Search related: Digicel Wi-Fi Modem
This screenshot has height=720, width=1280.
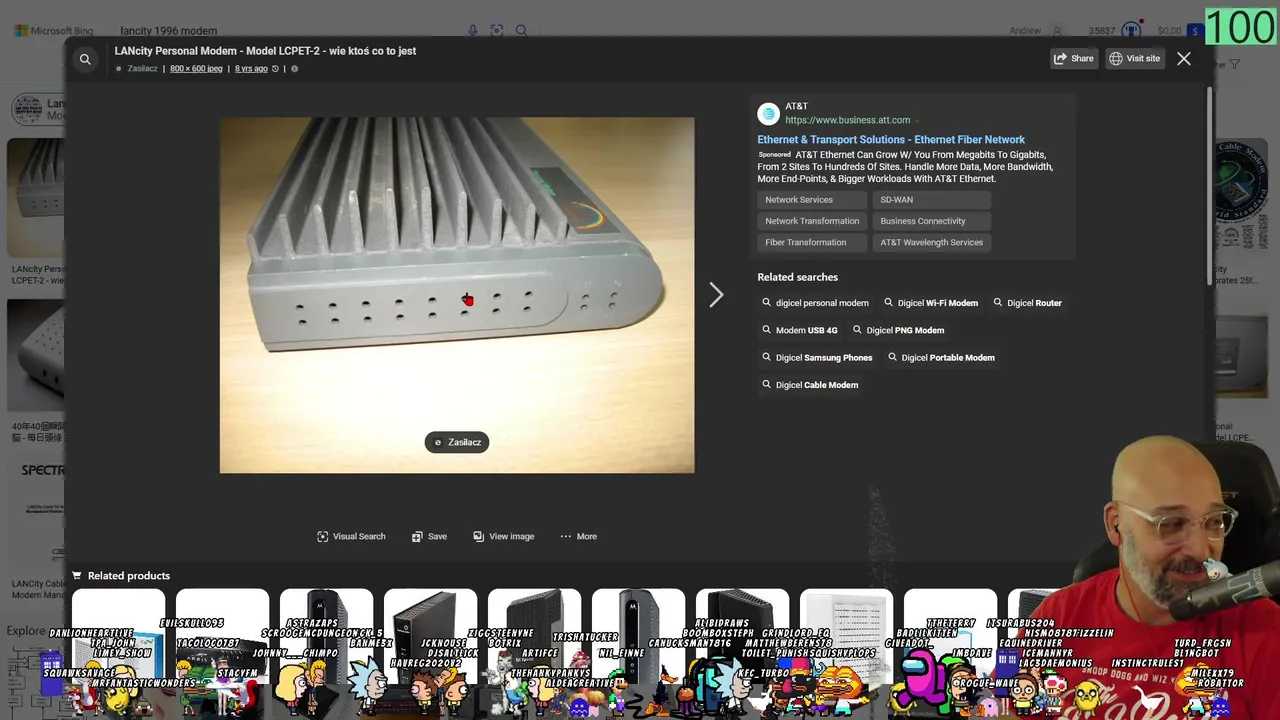[x=930, y=303]
